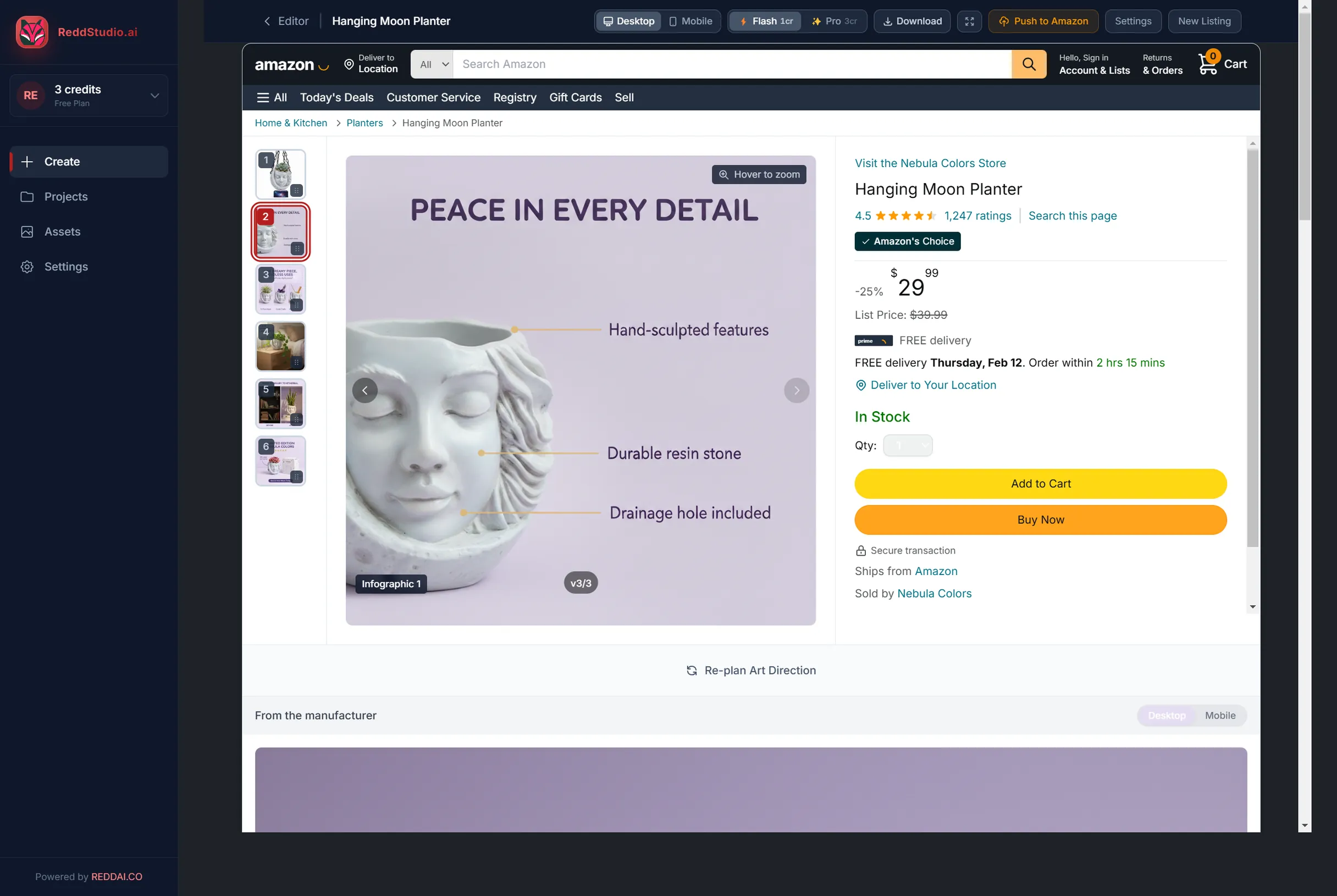Viewport: 1337px width, 896px height.
Task: Go to the previous image with left arrow
Action: click(364, 390)
